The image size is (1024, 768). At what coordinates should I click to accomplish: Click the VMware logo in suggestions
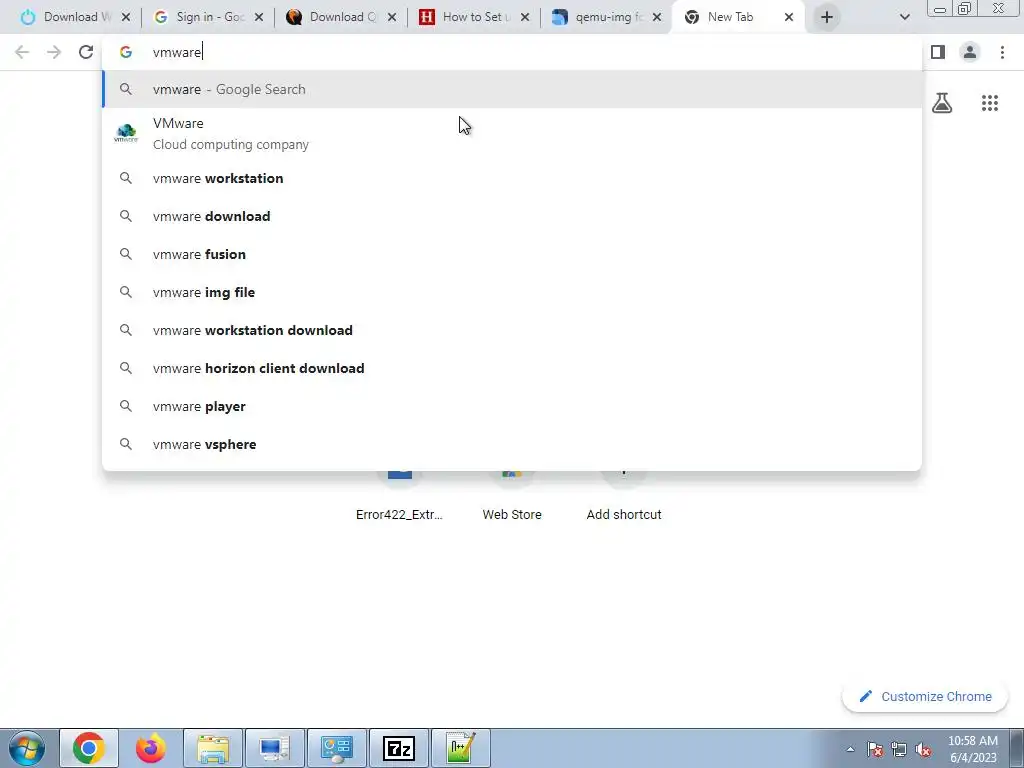pyautogui.click(x=126, y=133)
